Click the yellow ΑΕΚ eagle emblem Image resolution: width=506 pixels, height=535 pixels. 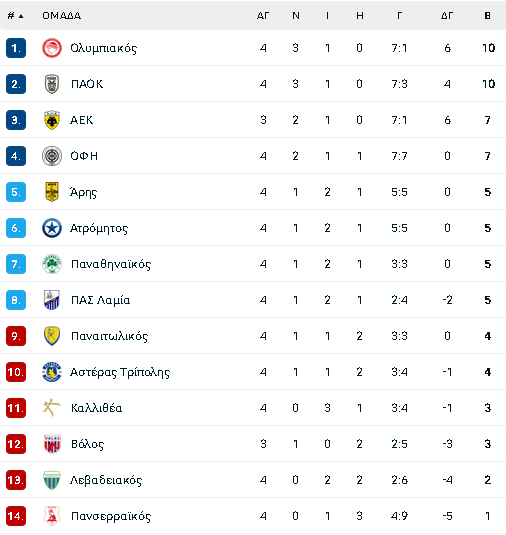coord(52,120)
